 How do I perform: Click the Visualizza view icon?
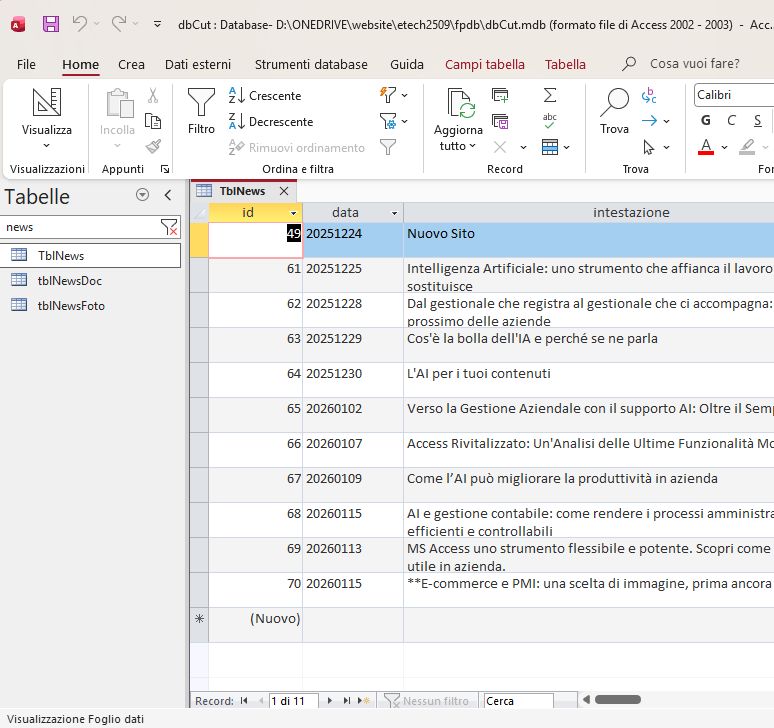(47, 102)
